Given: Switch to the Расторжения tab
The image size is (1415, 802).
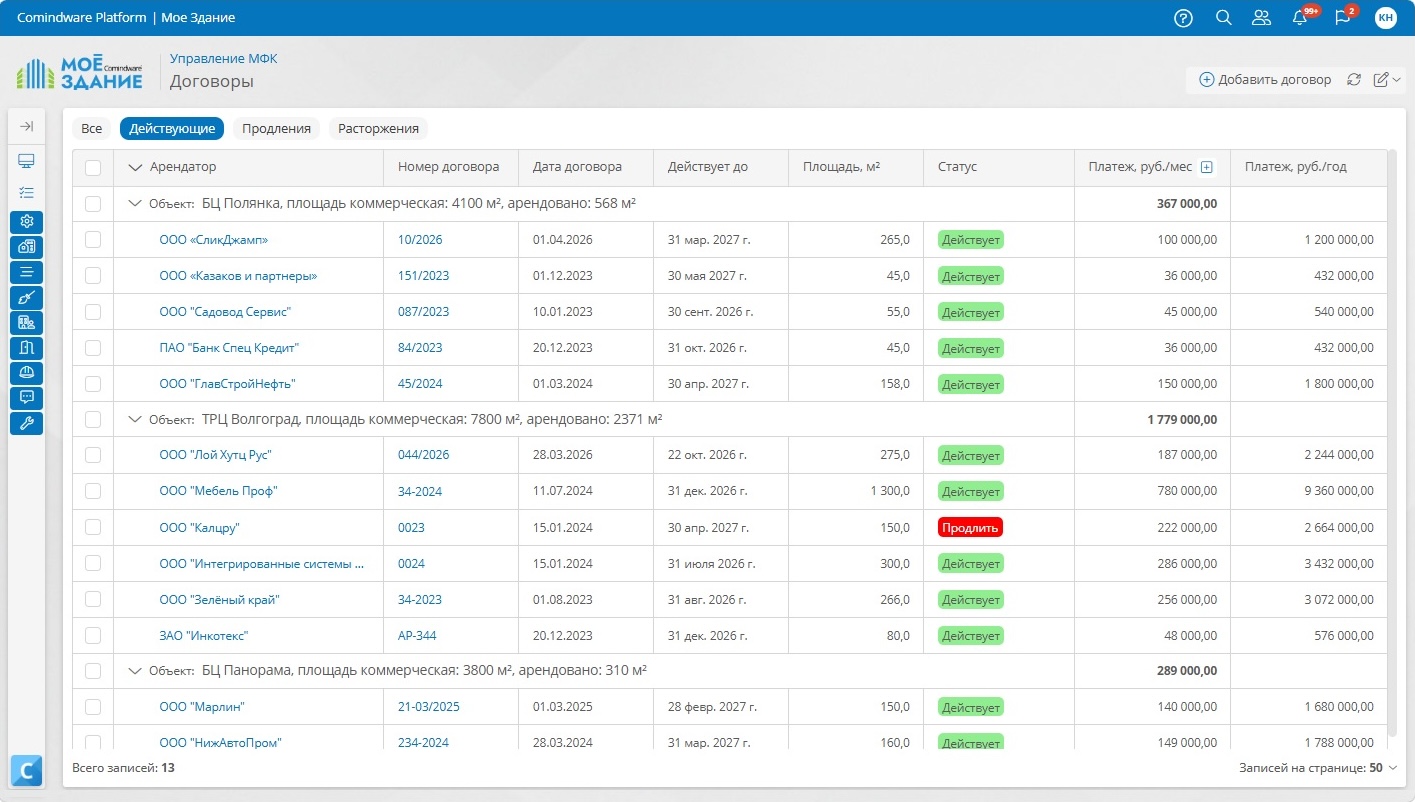Looking at the screenshot, I should pos(378,128).
